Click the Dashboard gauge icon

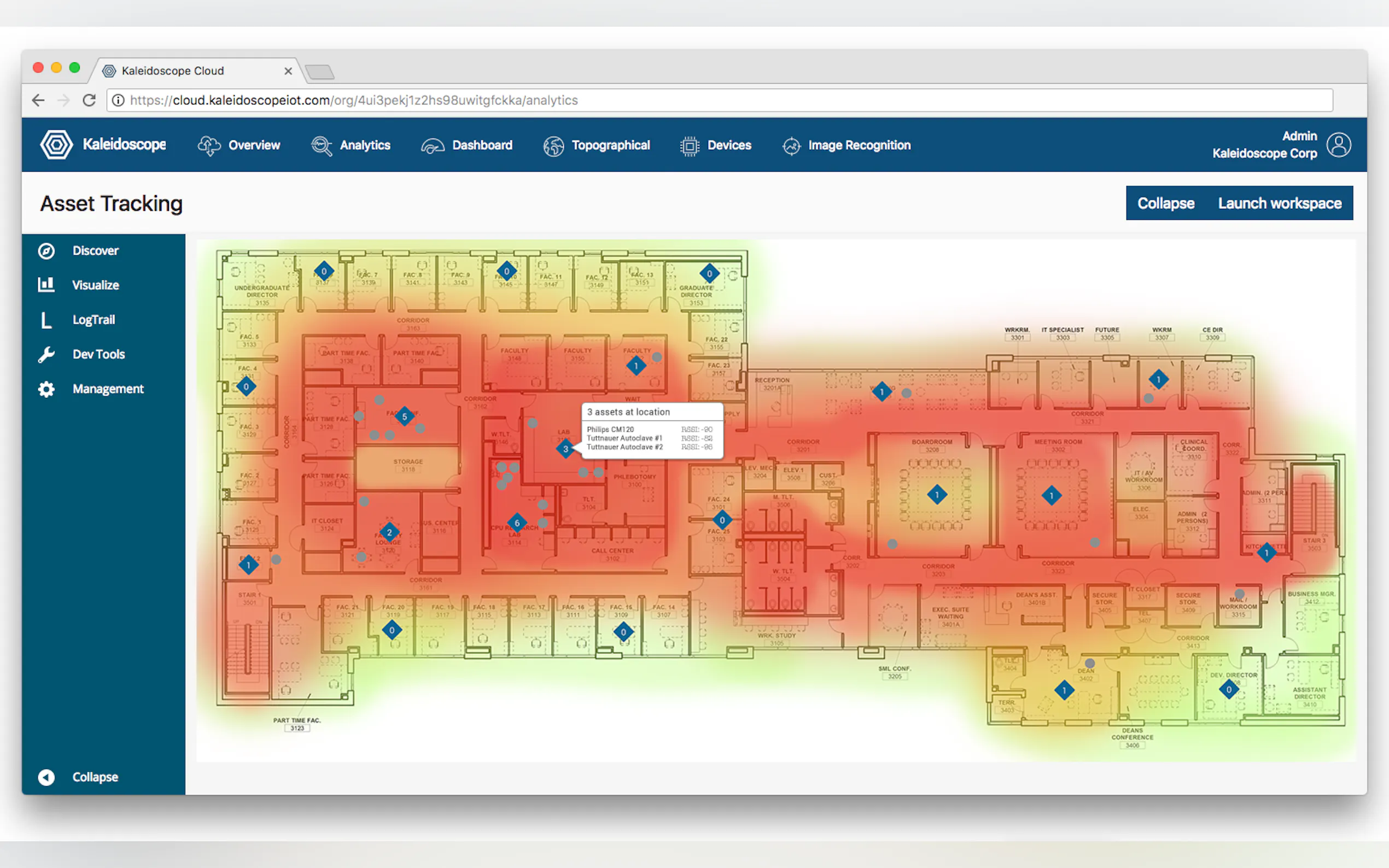[x=433, y=146]
